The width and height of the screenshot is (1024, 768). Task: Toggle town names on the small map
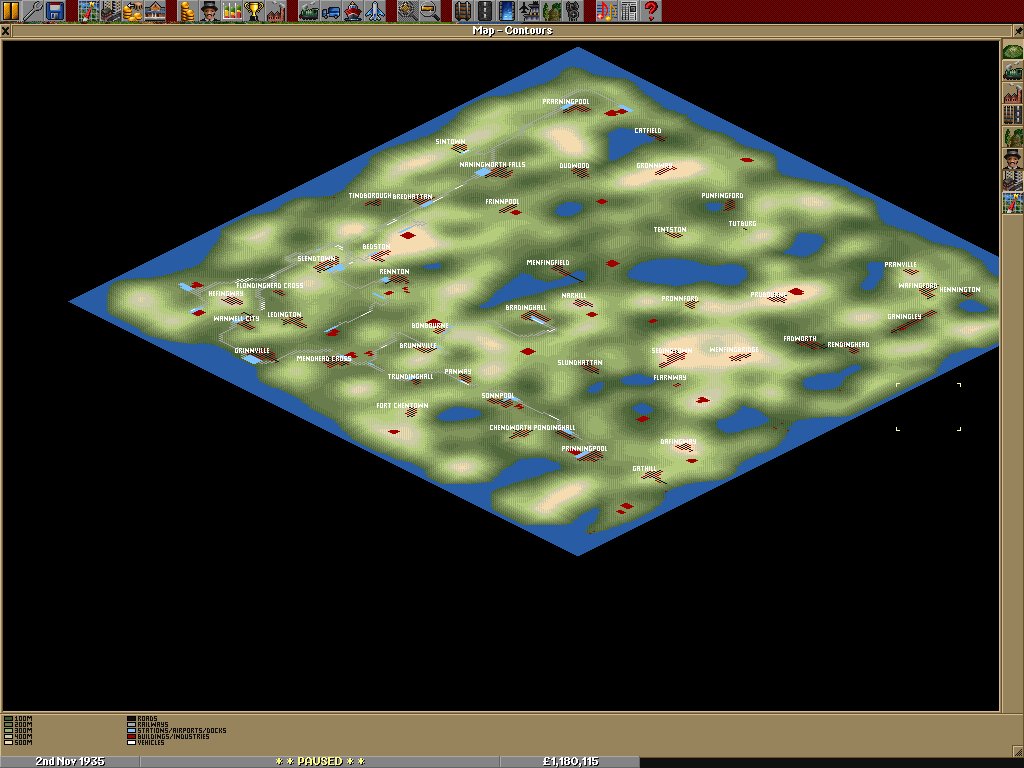[x=1013, y=180]
